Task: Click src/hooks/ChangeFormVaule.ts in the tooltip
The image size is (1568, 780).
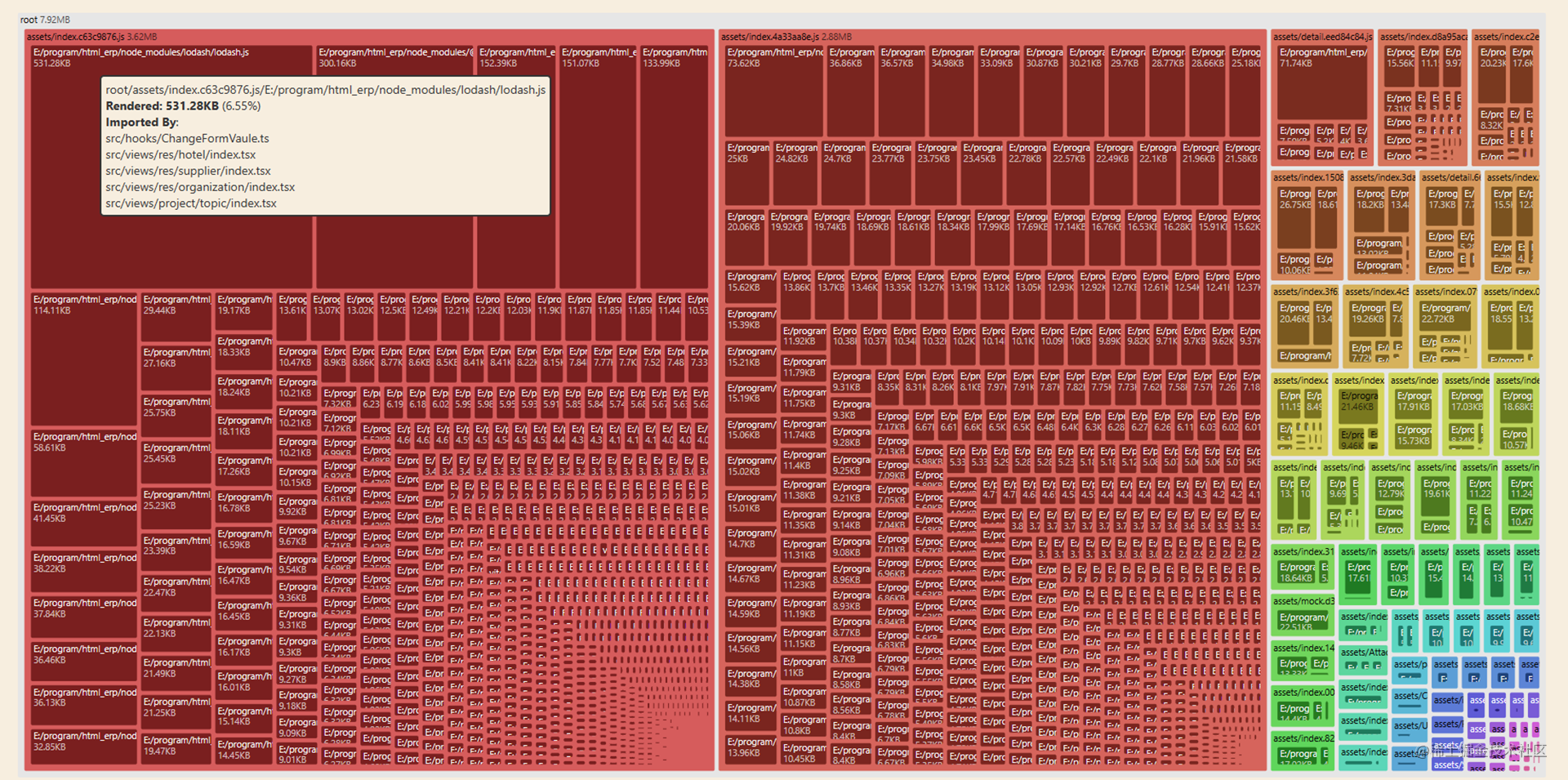Action: (x=187, y=139)
